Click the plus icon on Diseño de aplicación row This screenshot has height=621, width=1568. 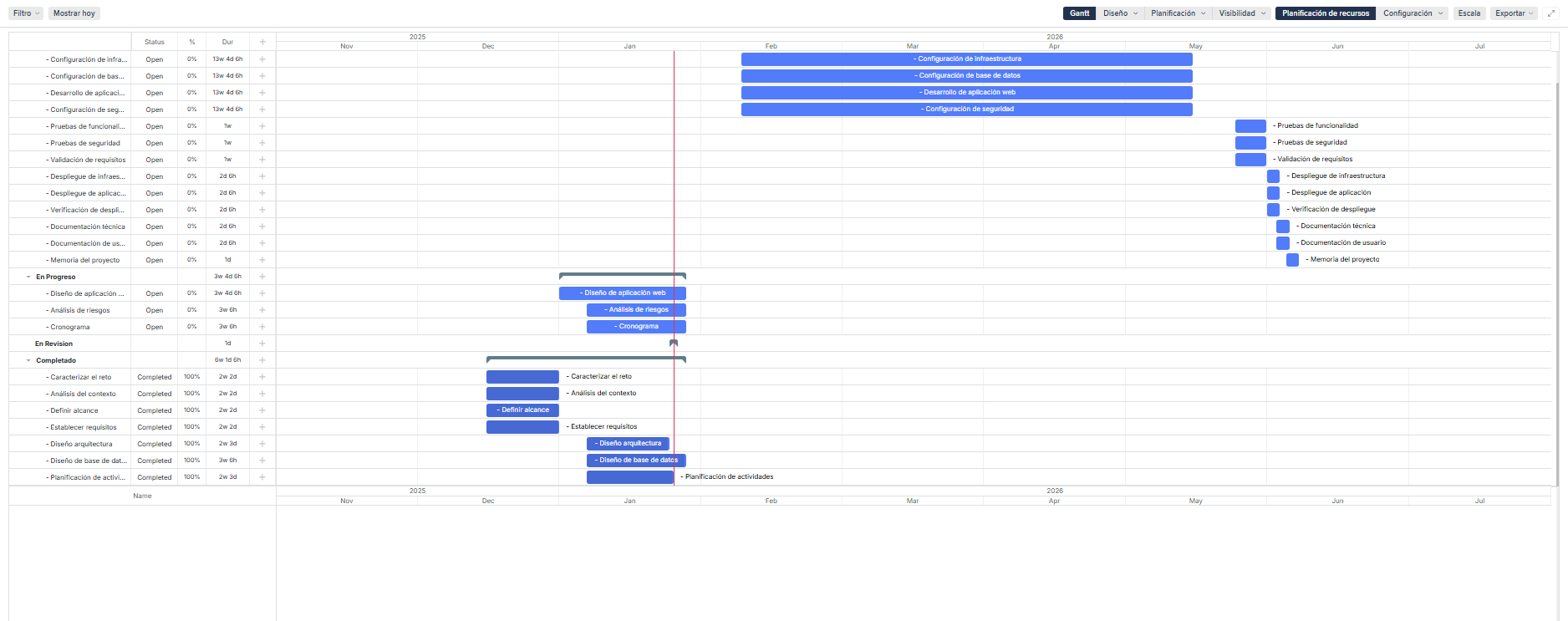[262, 293]
